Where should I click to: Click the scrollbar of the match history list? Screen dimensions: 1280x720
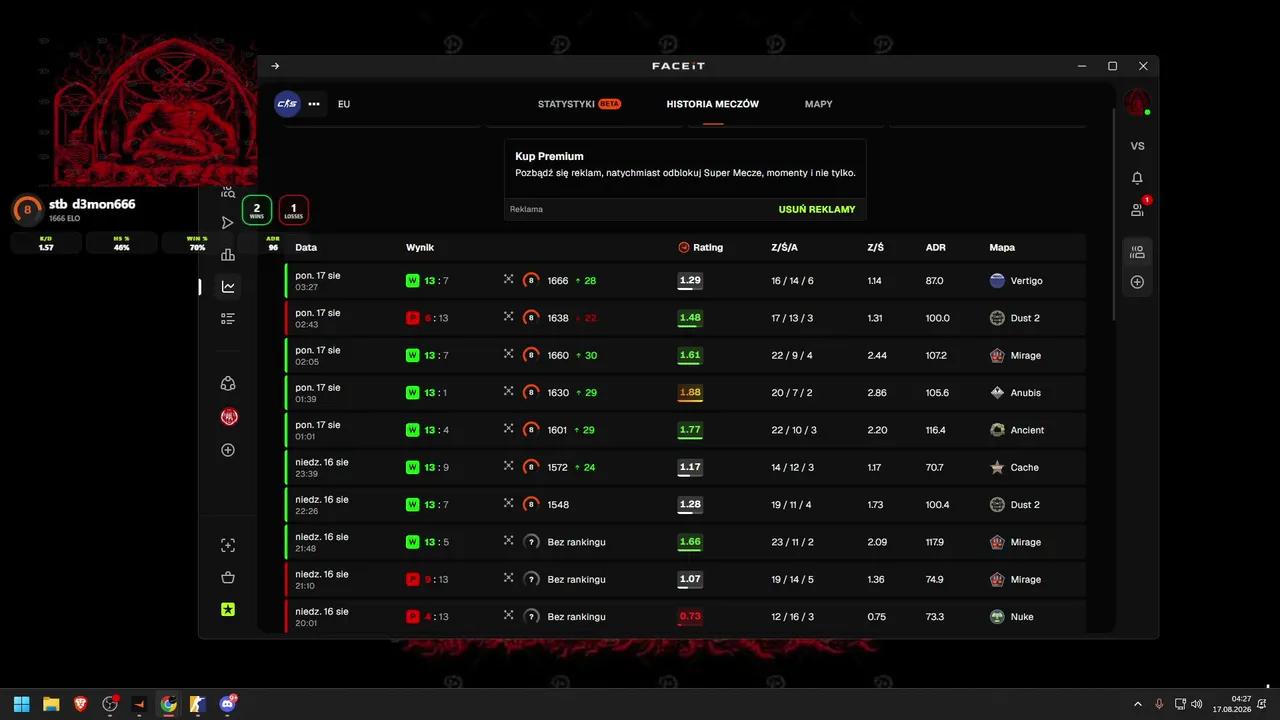(1114, 214)
